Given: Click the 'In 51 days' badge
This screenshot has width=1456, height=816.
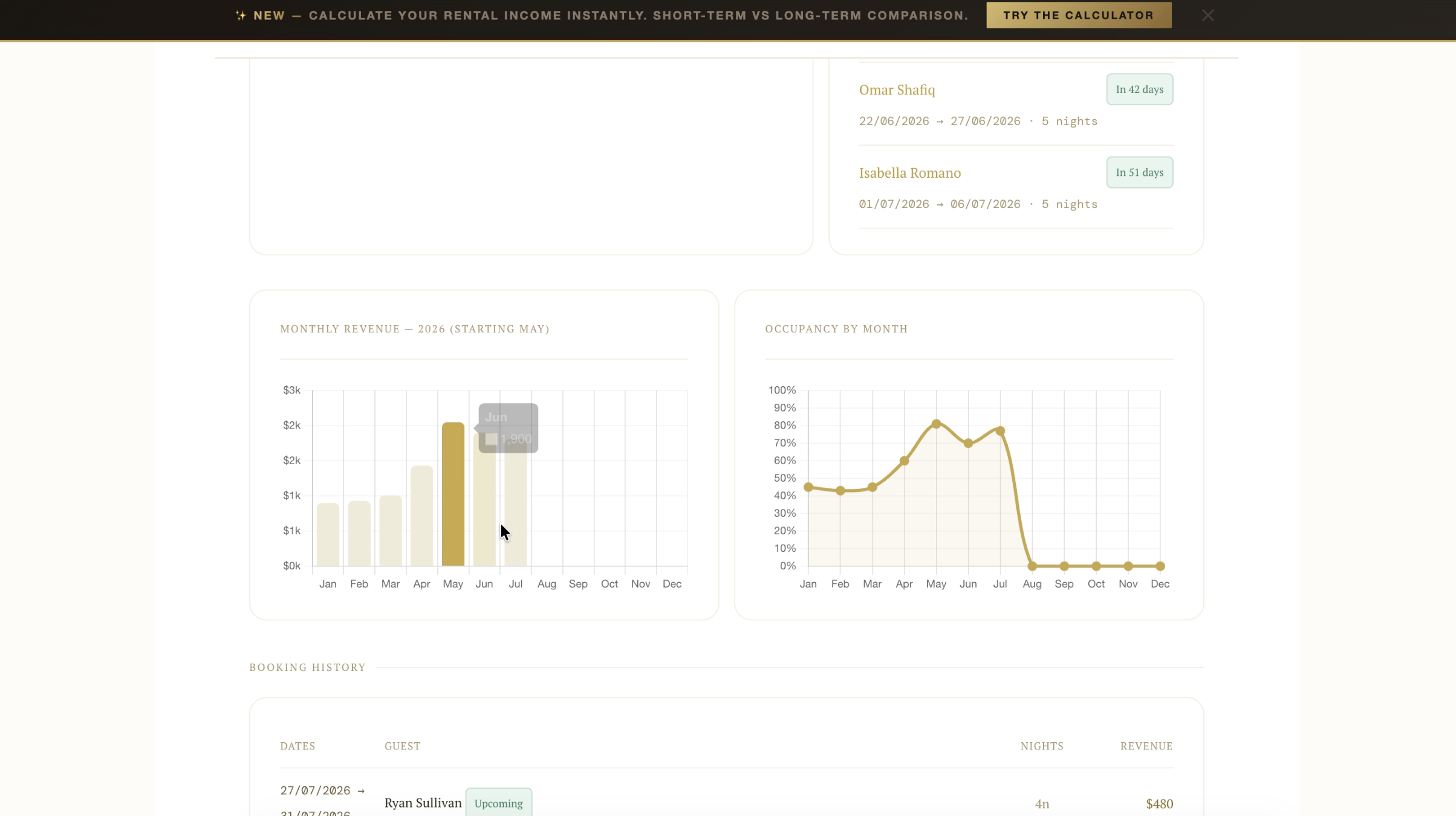Looking at the screenshot, I should click(x=1139, y=172).
